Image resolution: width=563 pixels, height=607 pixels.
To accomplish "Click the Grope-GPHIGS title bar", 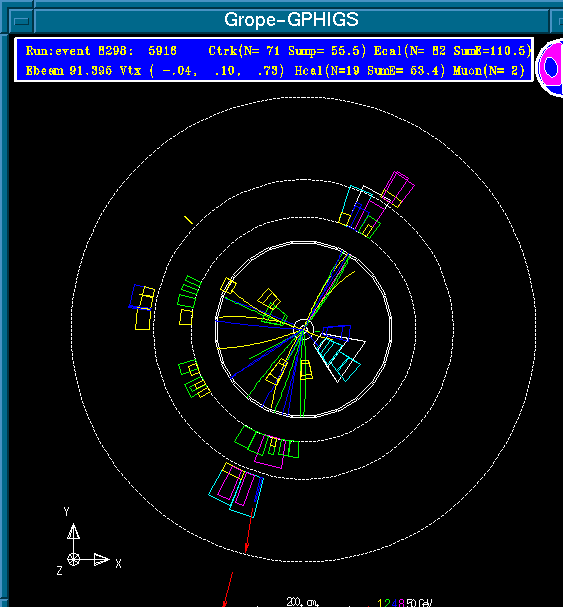I will 292,20.
